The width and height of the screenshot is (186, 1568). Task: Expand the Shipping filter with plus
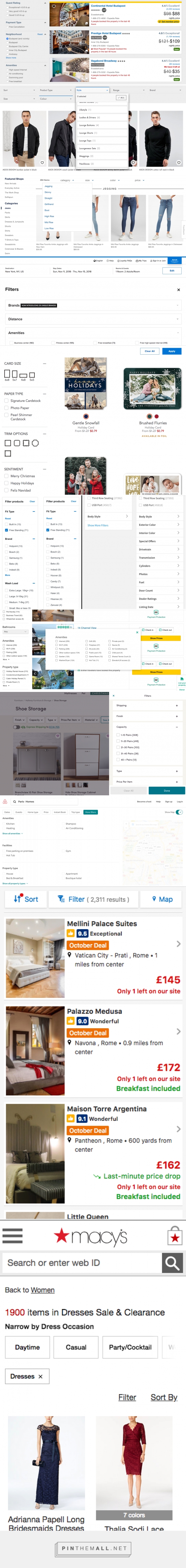176,706
